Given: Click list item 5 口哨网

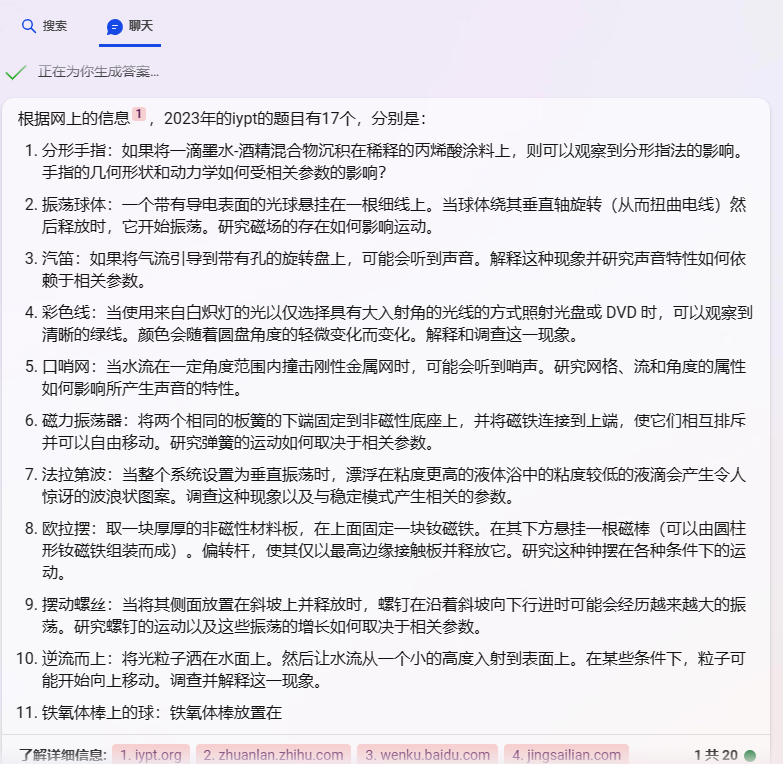Looking at the screenshot, I should [x=386, y=378].
